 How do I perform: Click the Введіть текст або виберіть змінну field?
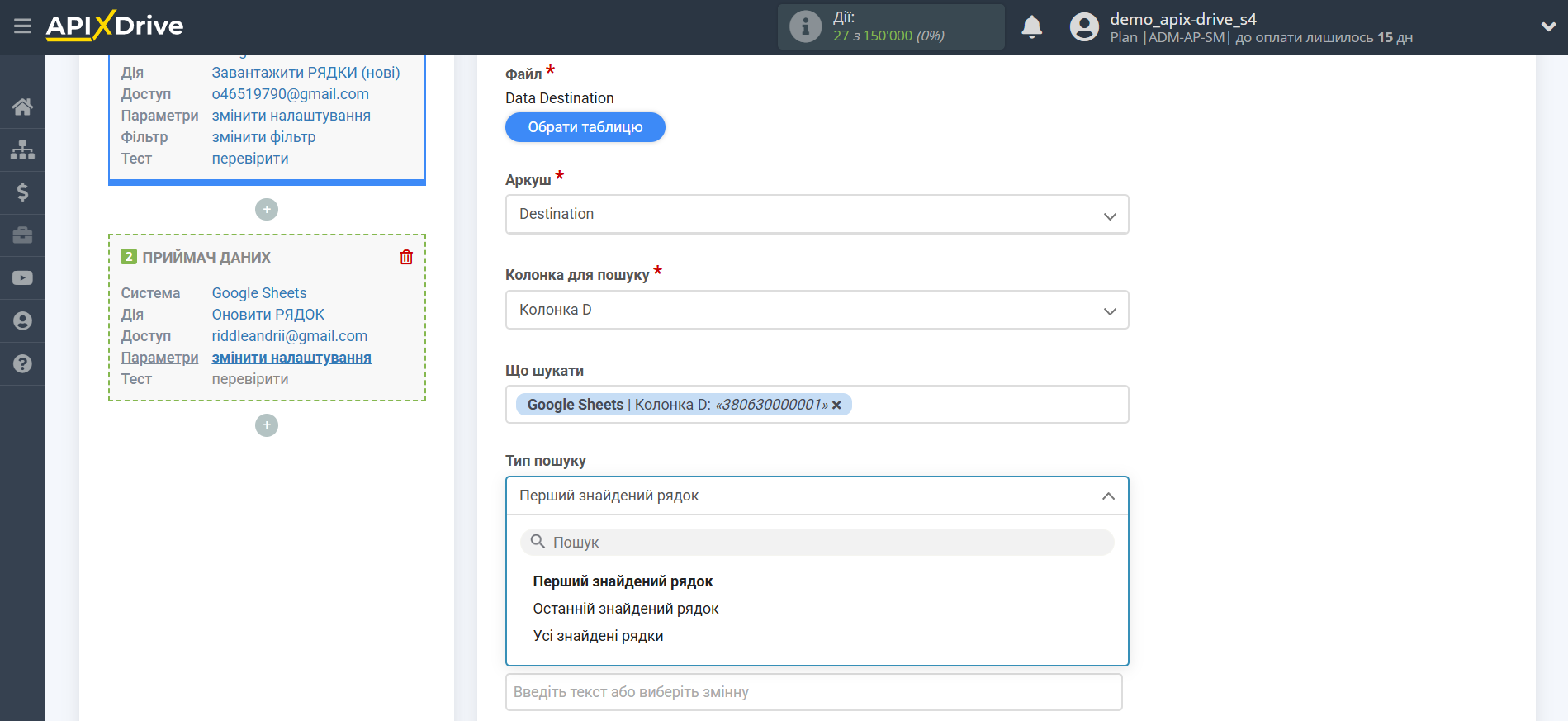pyautogui.click(x=813, y=692)
